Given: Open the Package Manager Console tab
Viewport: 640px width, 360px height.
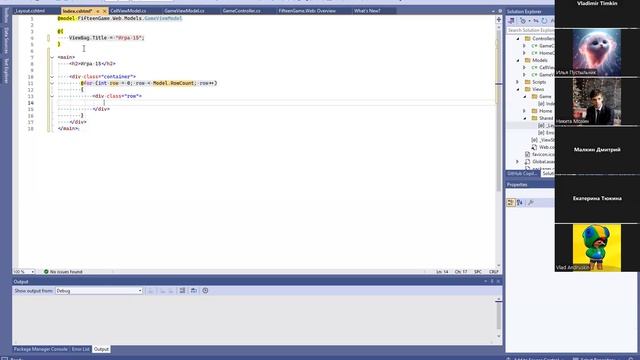Looking at the screenshot, I should click(40, 349).
